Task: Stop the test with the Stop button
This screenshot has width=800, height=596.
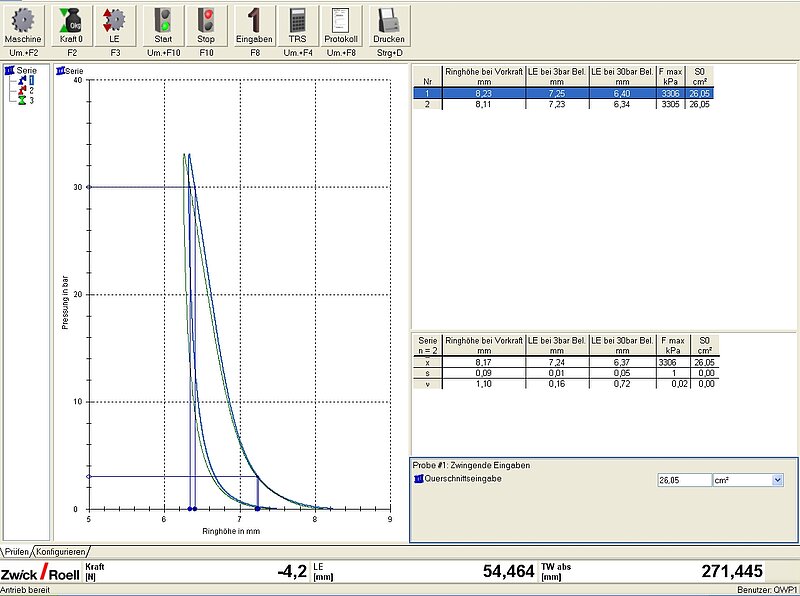Action: (x=206, y=26)
